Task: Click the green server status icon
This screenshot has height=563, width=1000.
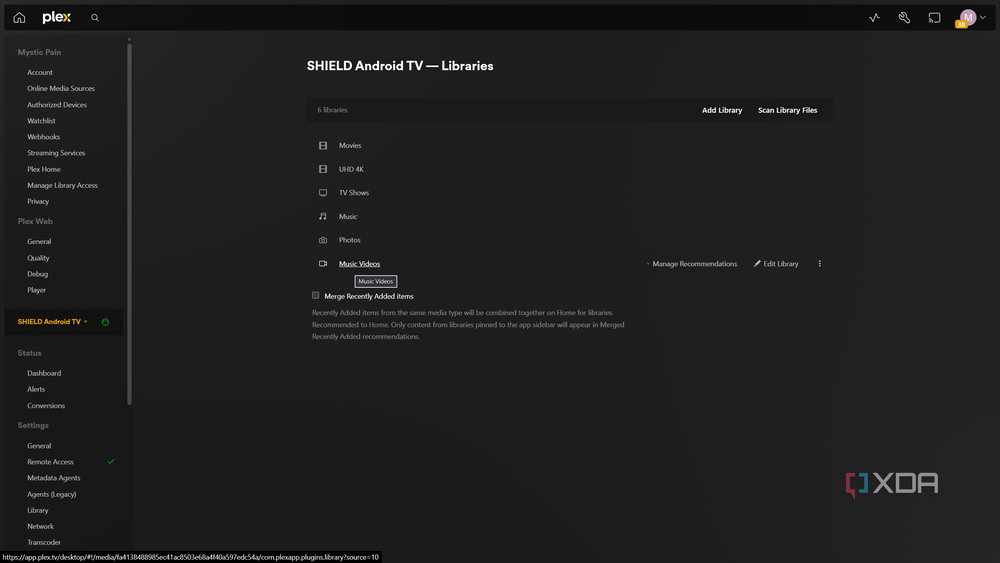Action: [x=105, y=322]
